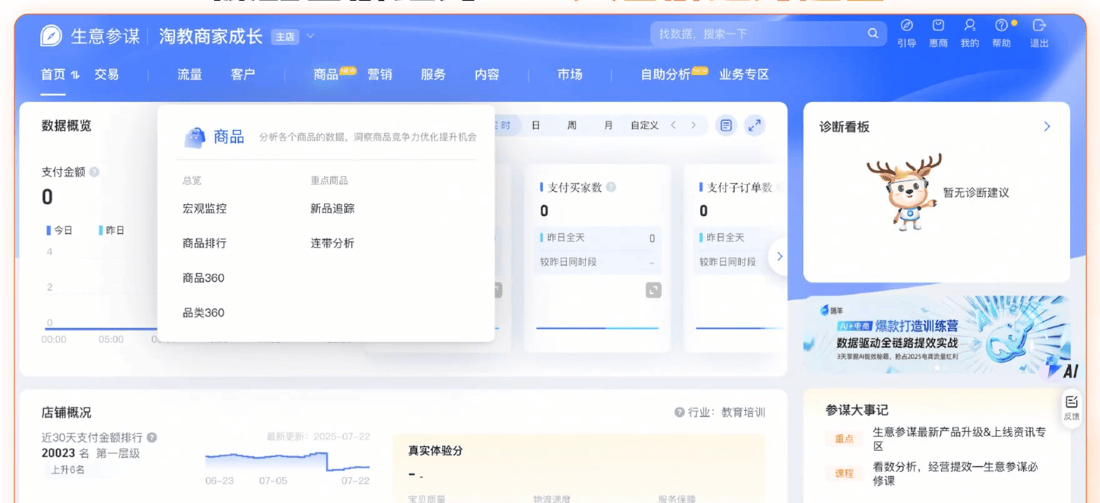
Task: Toggle the 昨日 chart legend
Action: pyautogui.click(x=111, y=230)
